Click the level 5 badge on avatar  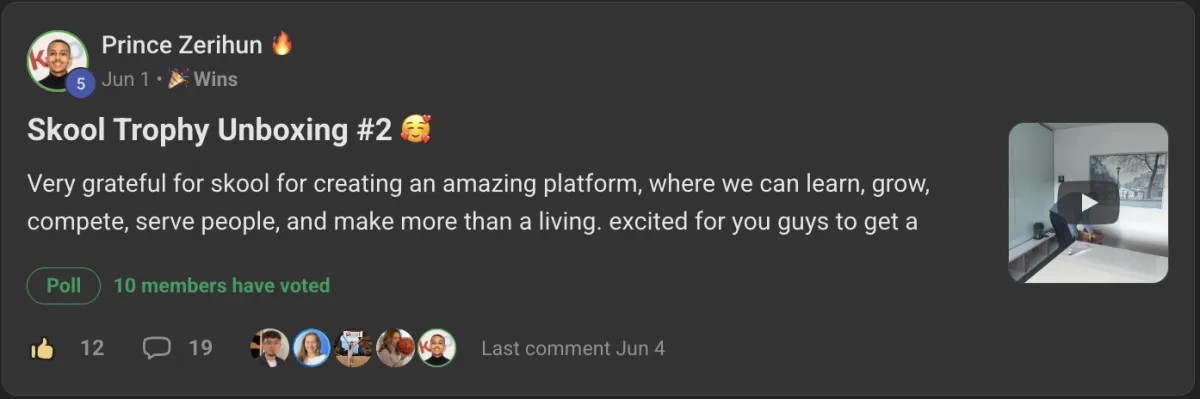pyautogui.click(x=80, y=84)
